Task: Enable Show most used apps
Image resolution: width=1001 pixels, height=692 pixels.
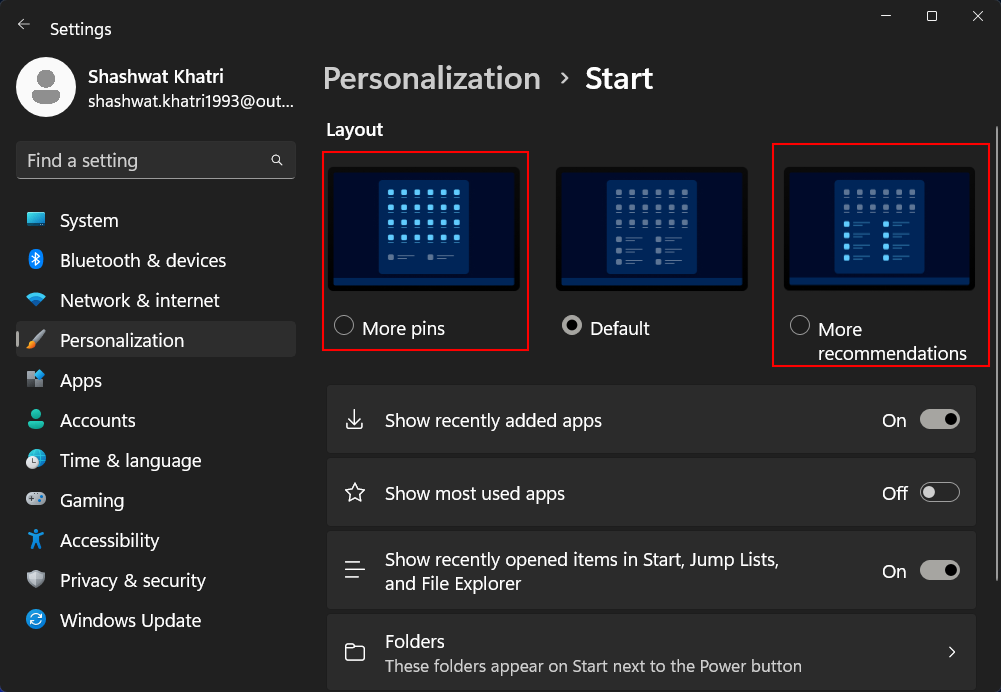Action: 938,492
